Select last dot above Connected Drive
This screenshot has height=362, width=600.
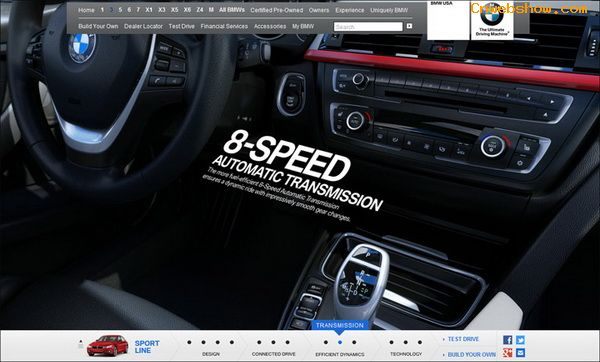287,342
